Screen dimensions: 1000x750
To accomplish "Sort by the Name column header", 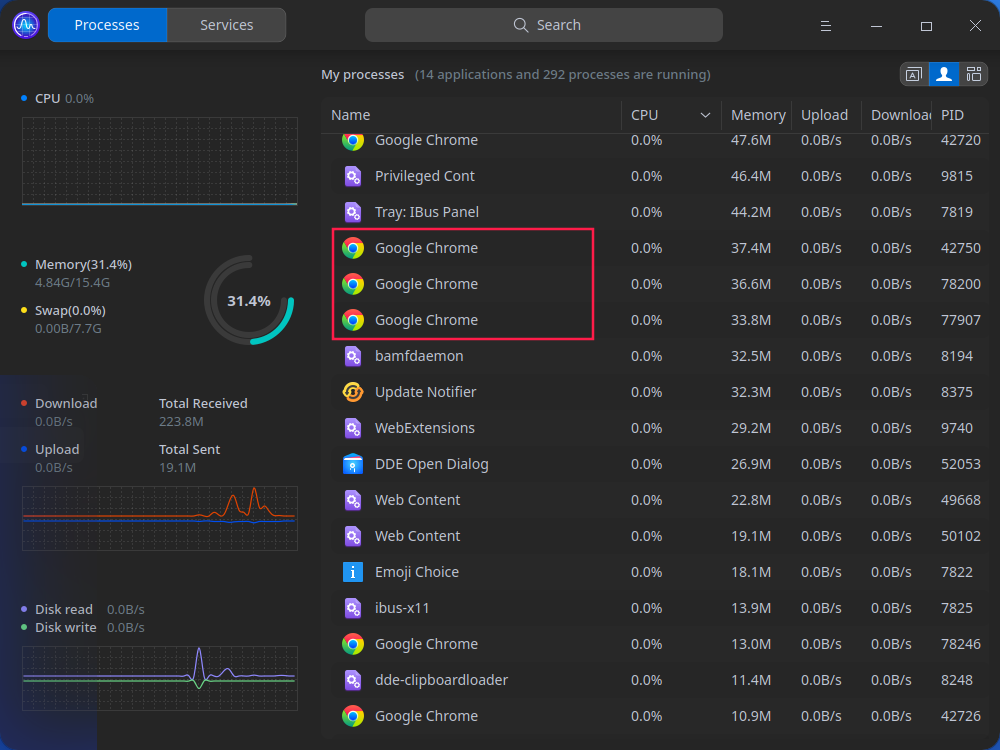I will click(351, 116).
